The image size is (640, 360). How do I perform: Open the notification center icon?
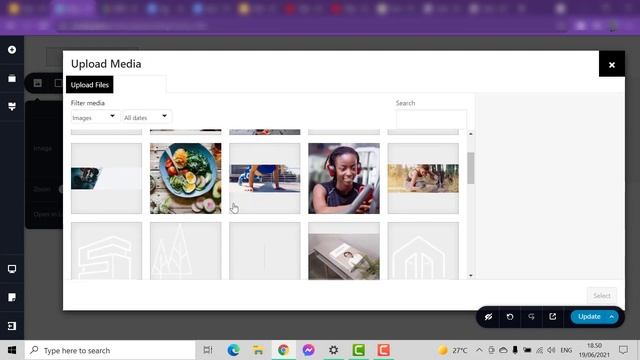(x=623, y=350)
